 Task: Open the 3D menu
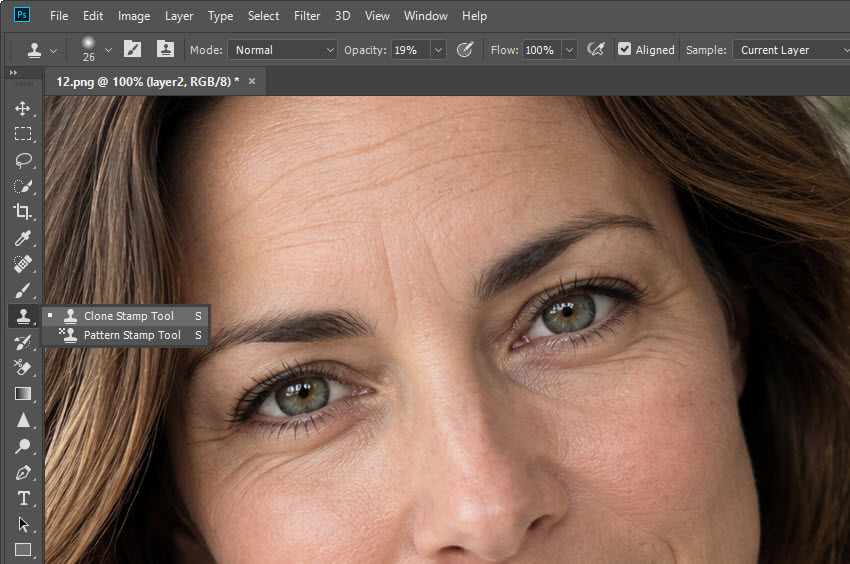point(342,16)
